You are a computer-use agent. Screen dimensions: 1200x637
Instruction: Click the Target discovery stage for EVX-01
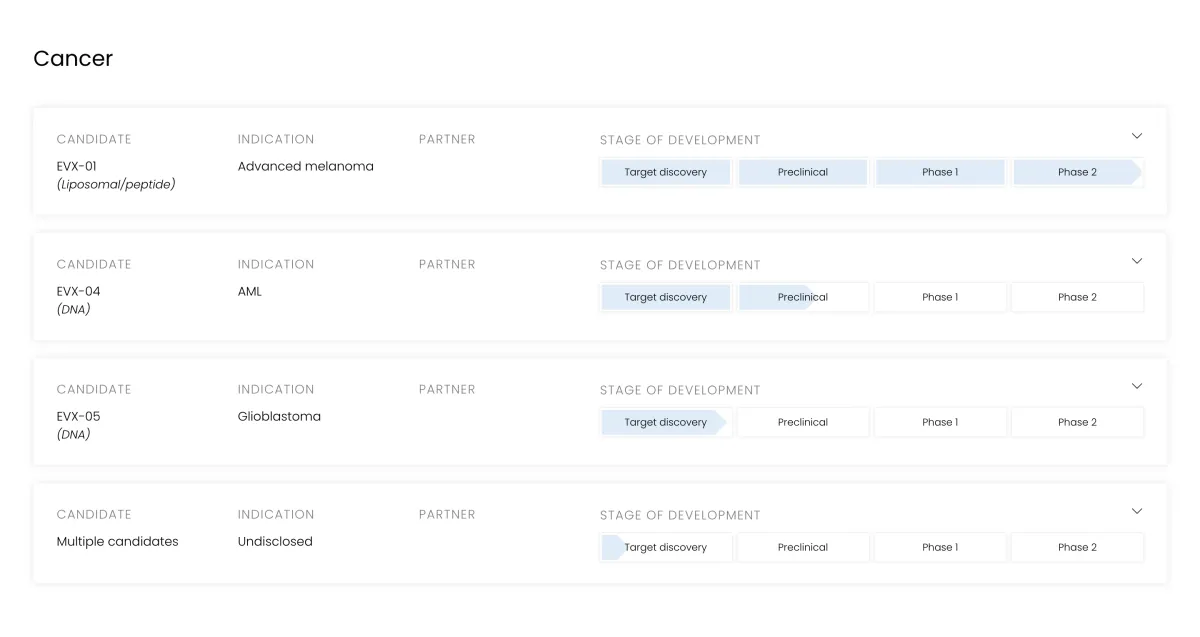pyautogui.click(x=666, y=172)
